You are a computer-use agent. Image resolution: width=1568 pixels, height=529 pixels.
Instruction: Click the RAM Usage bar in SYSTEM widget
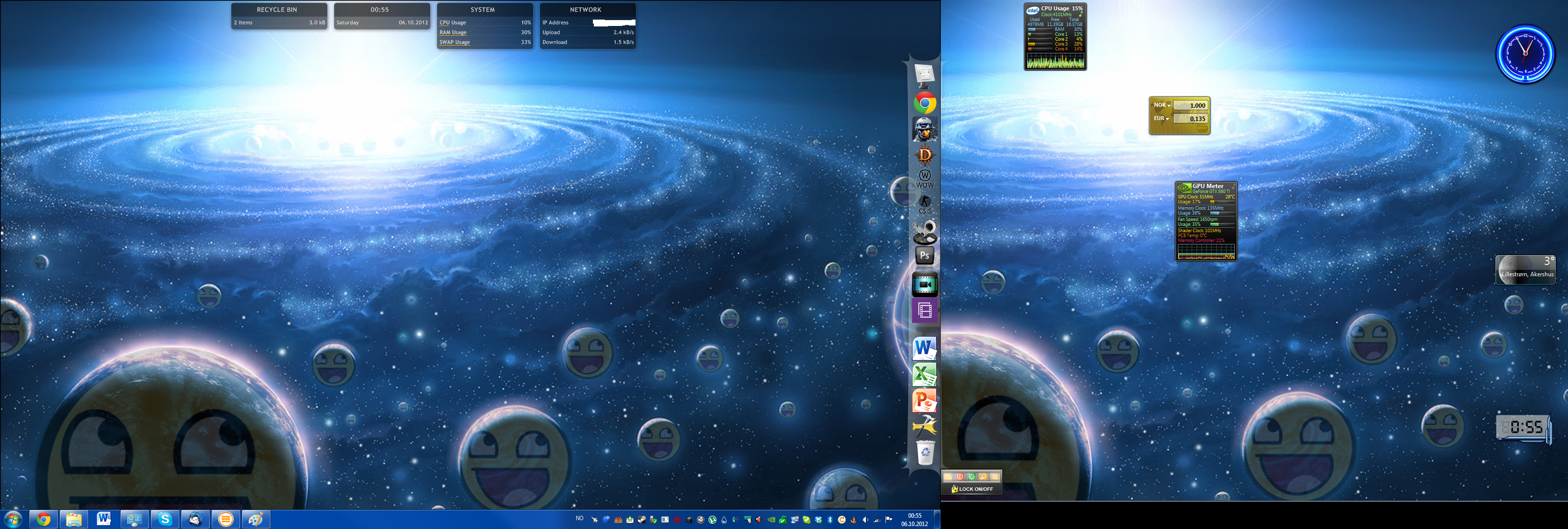[485, 33]
